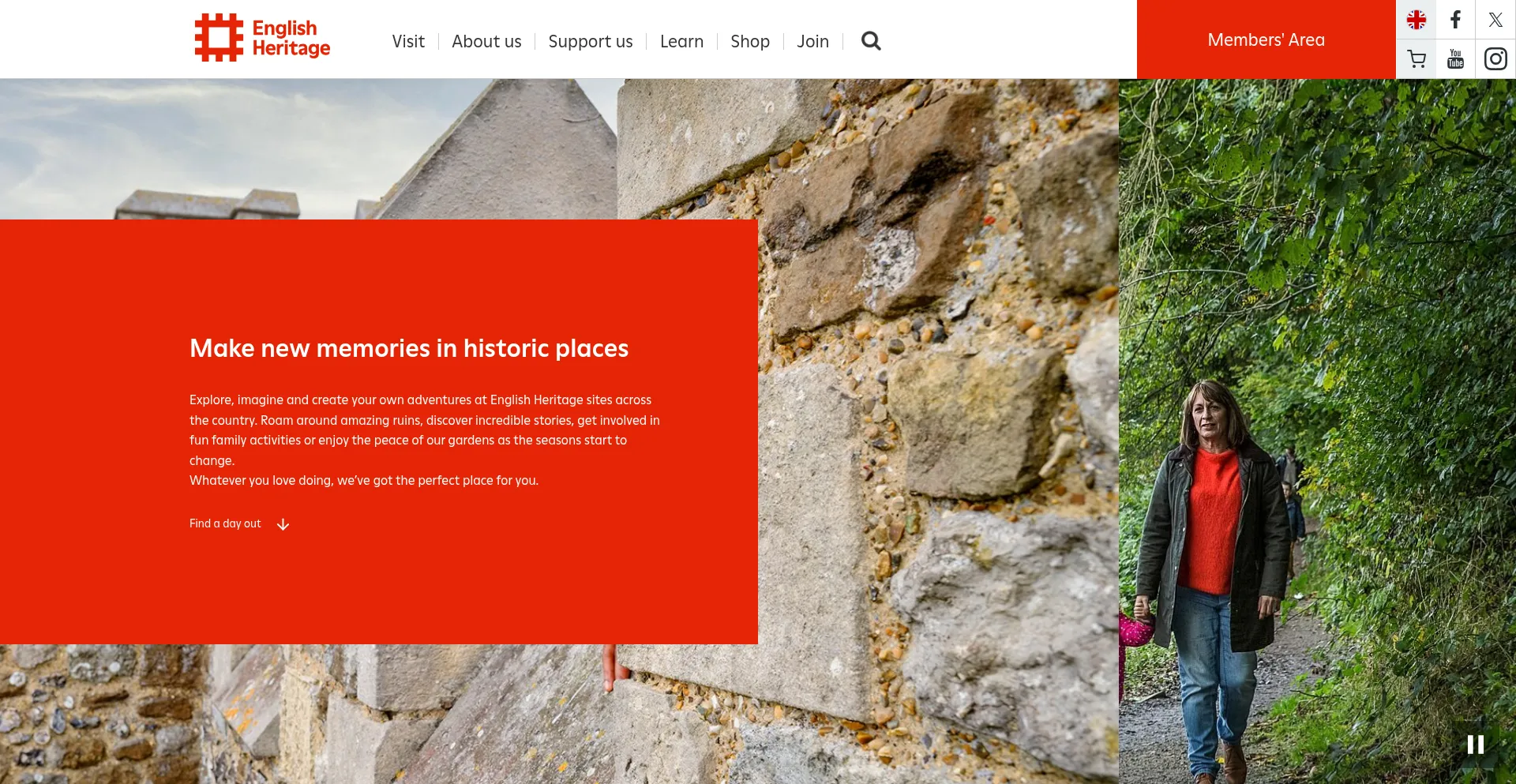Screen dimensions: 1516x784
Task: Open the Facebook page icon
Action: (x=1455, y=20)
